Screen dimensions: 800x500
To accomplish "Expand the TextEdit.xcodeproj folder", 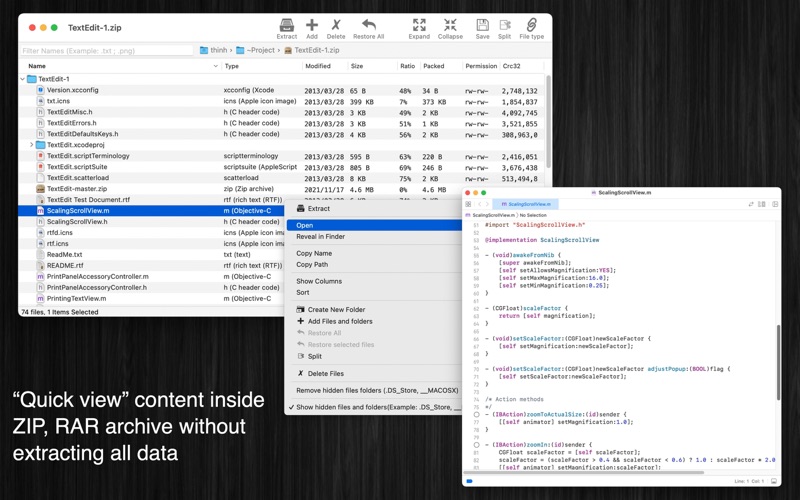I will point(32,145).
